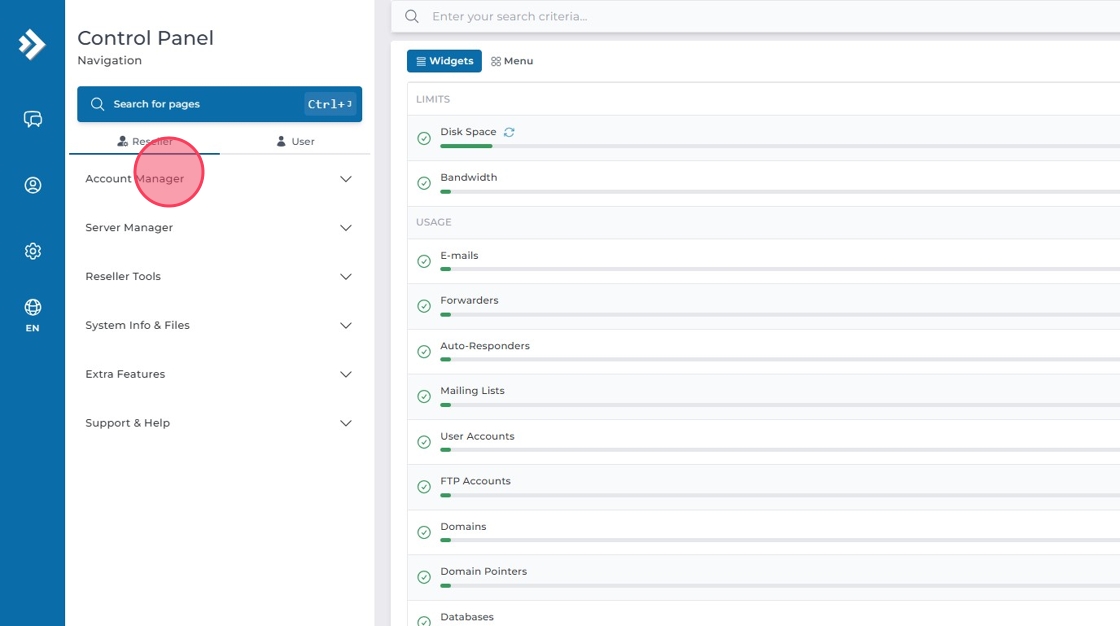The width and height of the screenshot is (1120, 626).
Task: Open the messages chat icon in sidebar
Action: [33, 119]
